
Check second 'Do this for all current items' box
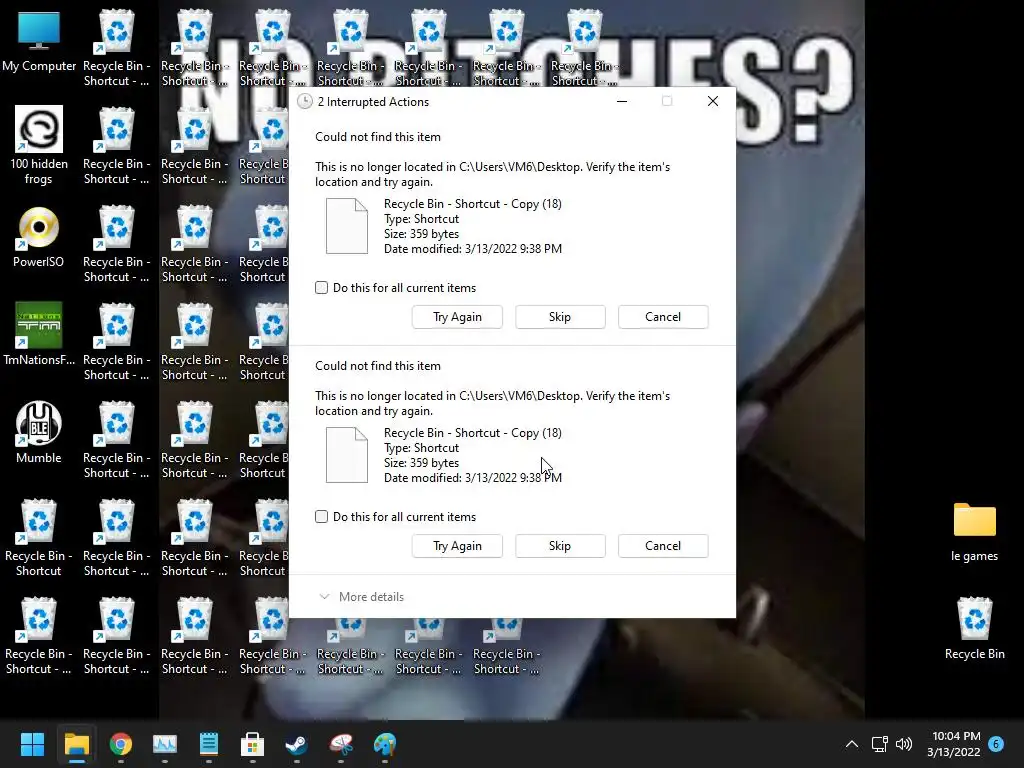[321, 517]
